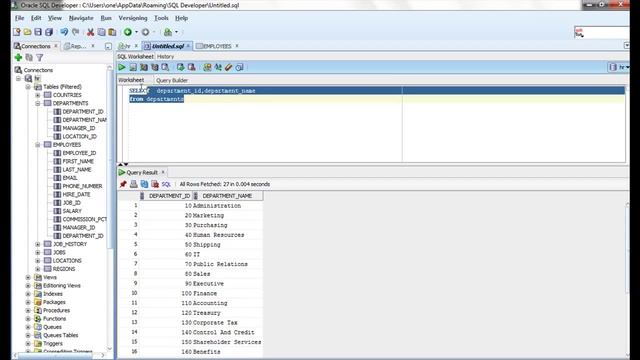Screen dimensions: 640x360
Task: Click the To Upper/Lower case icon
Action: (x=218, y=67)
